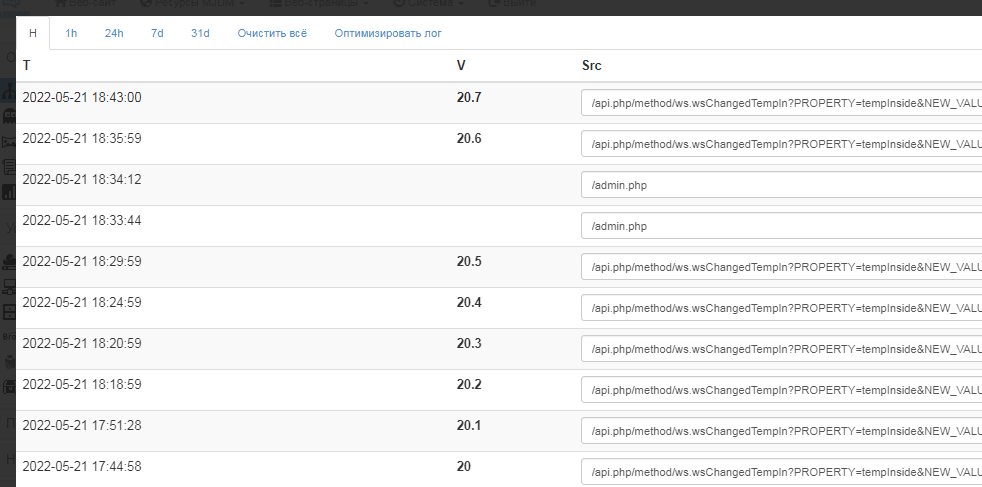Click the Src column header
Viewport: 982px width, 487px height.
(x=592, y=65)
